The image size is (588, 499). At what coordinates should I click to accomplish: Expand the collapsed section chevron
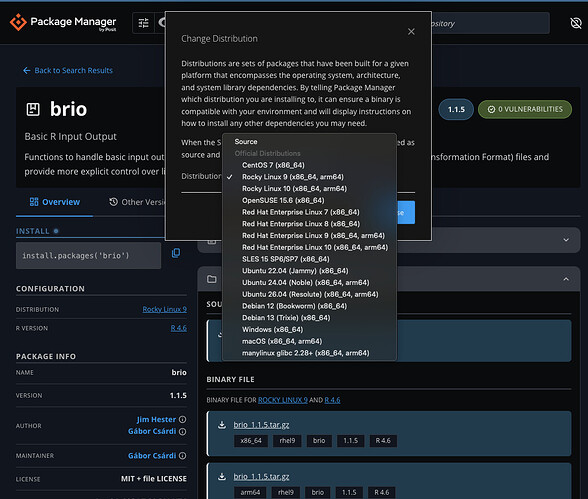click(x=566, y=240)
